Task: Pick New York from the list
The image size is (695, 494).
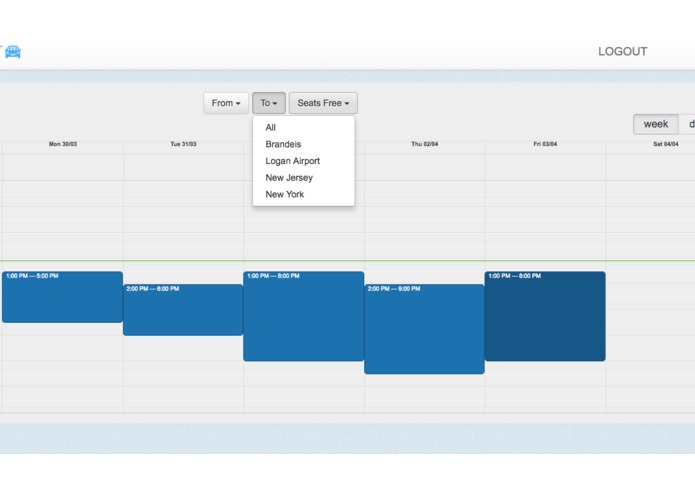Action: [304, 194]
